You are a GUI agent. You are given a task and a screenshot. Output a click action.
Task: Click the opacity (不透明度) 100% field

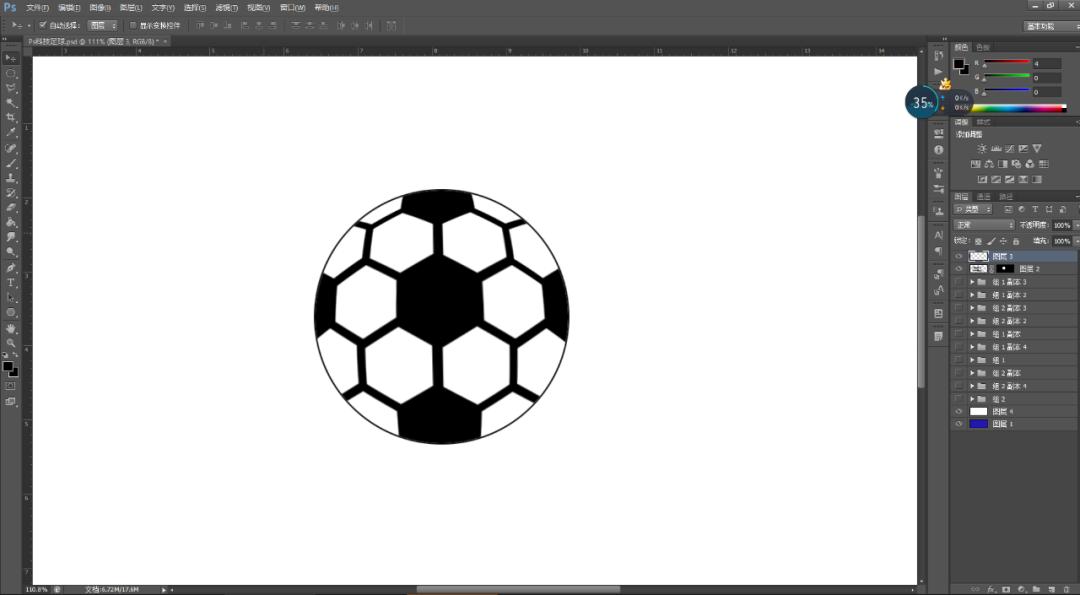pyautogui.click(x=1061, y=225)
